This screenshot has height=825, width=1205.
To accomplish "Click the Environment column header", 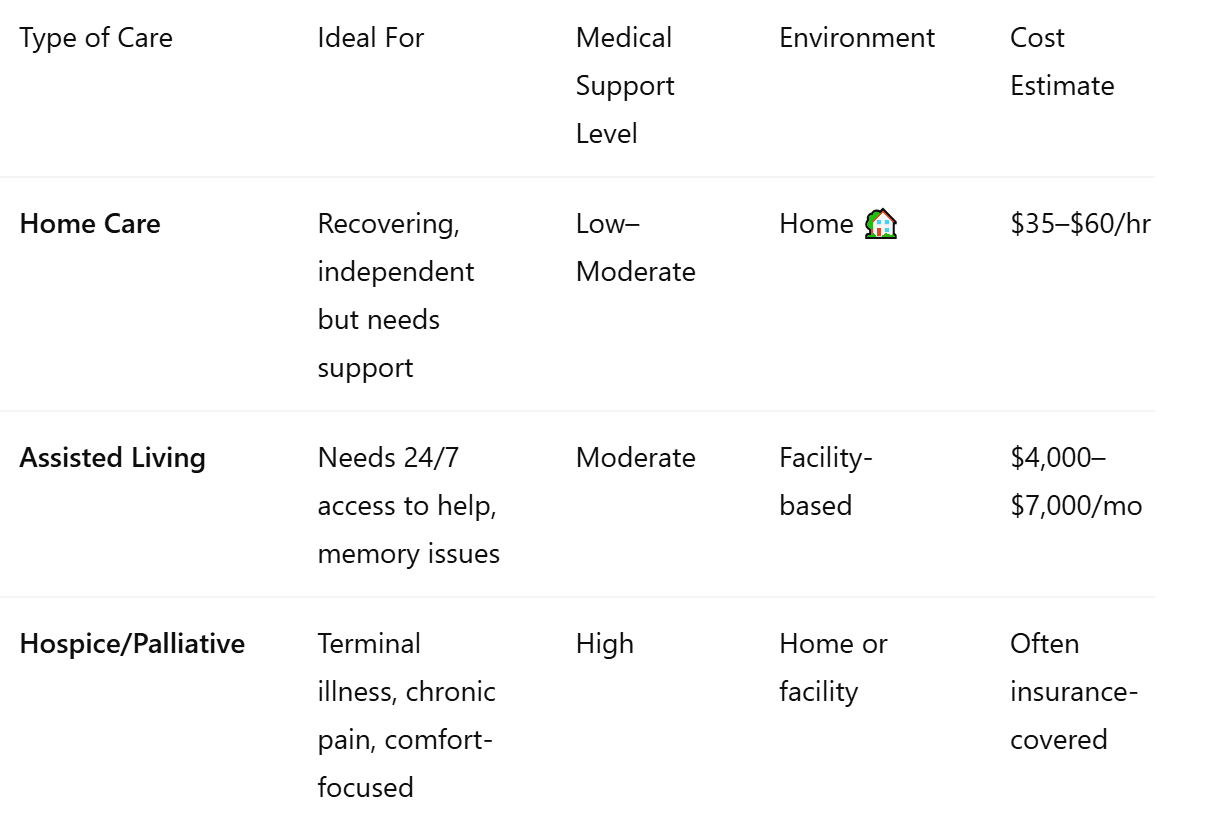I will tap(857, 38).
